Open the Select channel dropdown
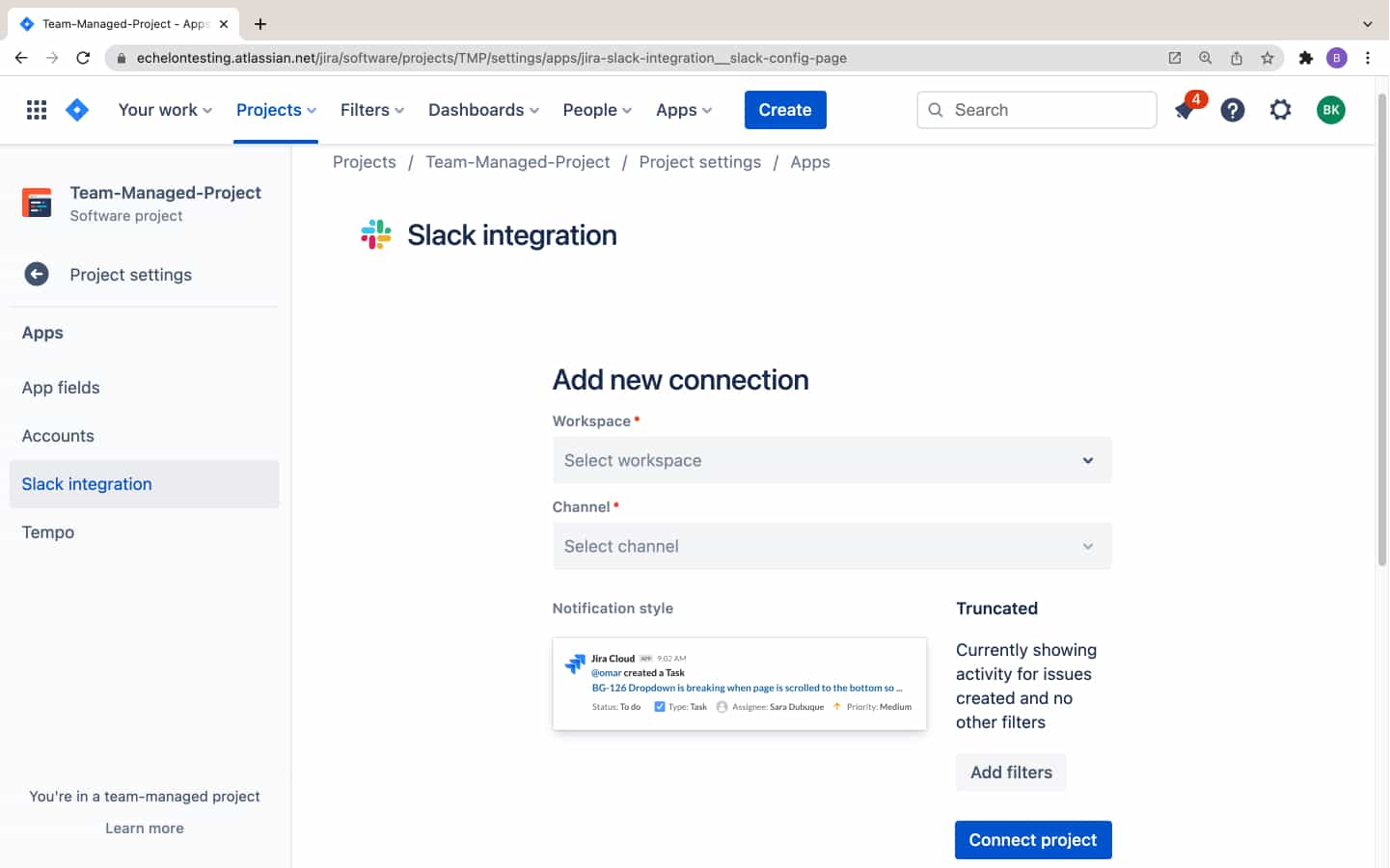Viewport: 1390px width, 868px height. (831, 546)
